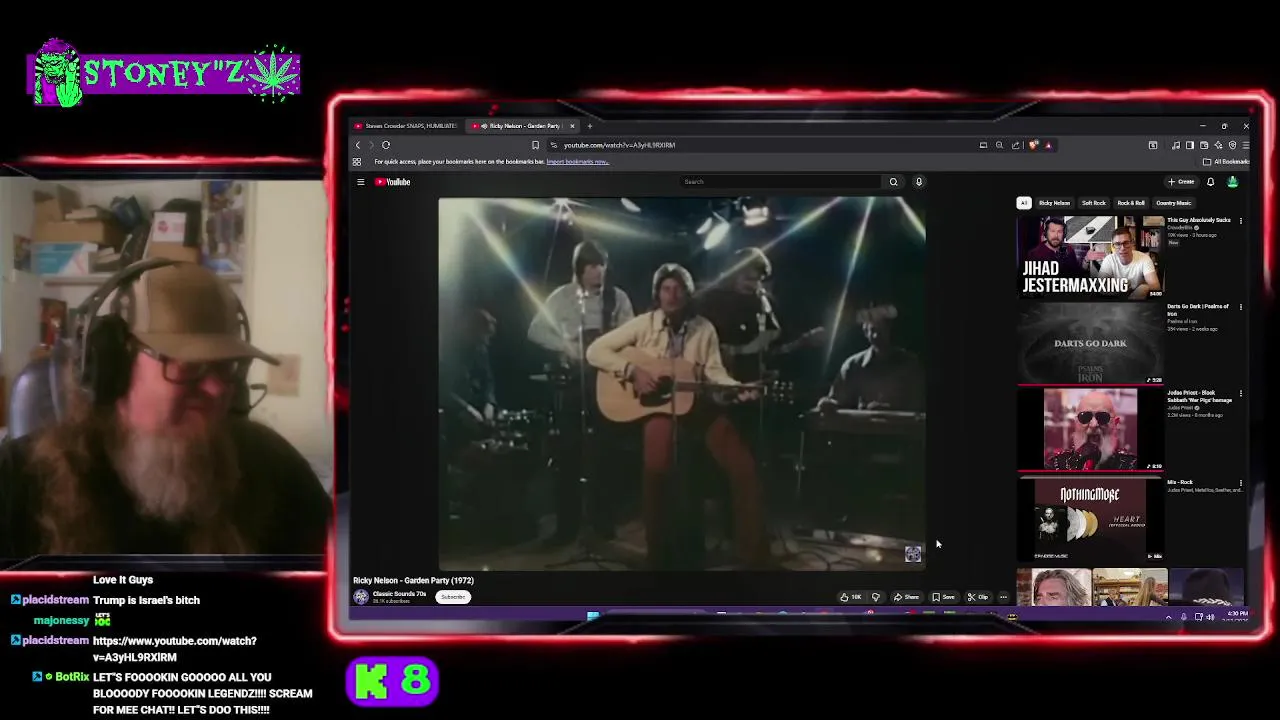The height and width of the screenshot is (720, 1280).
Task: Open Darts Go Dark video thumbnail
Action: (1091, 344)
